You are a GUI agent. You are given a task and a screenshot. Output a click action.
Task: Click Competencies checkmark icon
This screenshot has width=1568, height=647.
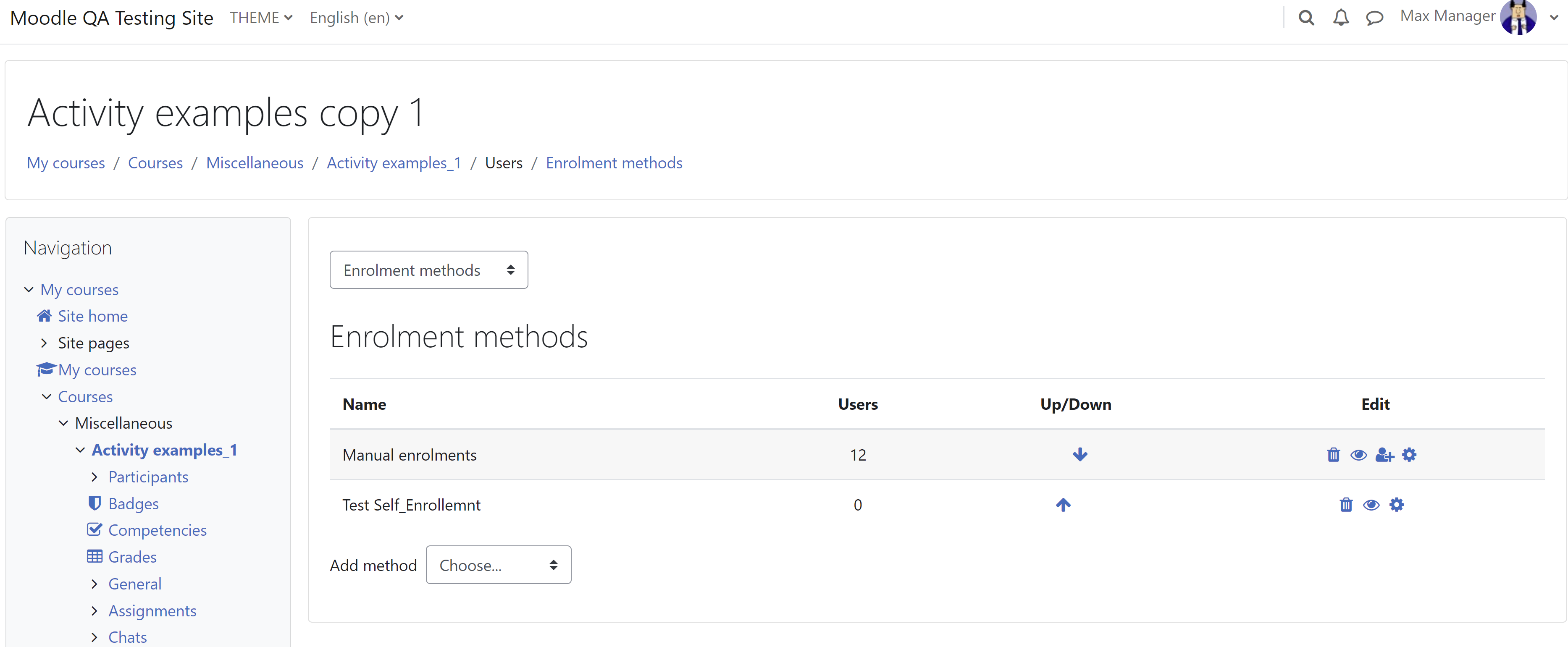pos(95,529)
